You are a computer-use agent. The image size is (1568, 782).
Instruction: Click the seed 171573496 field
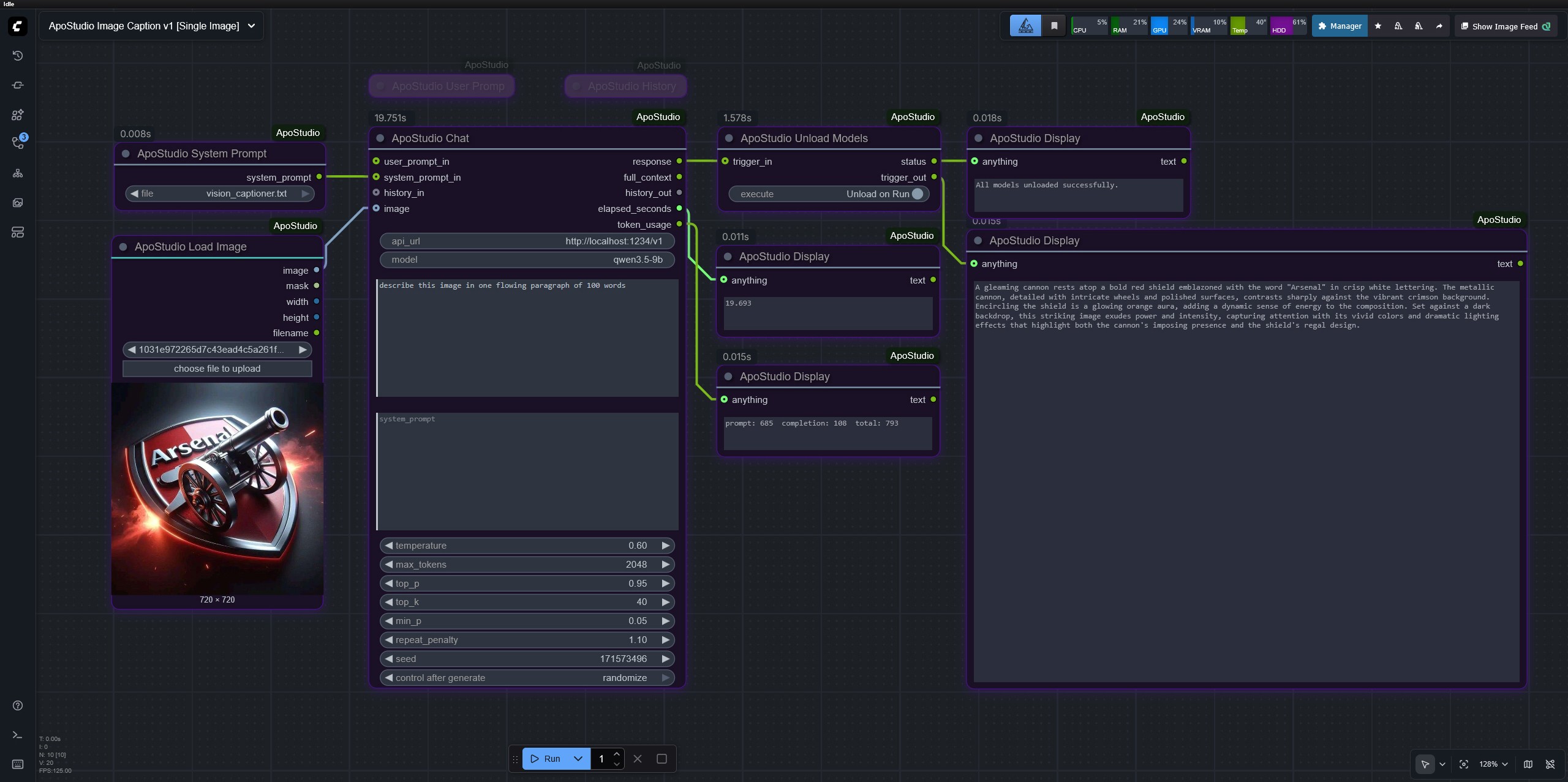click(x=527, y=659)
